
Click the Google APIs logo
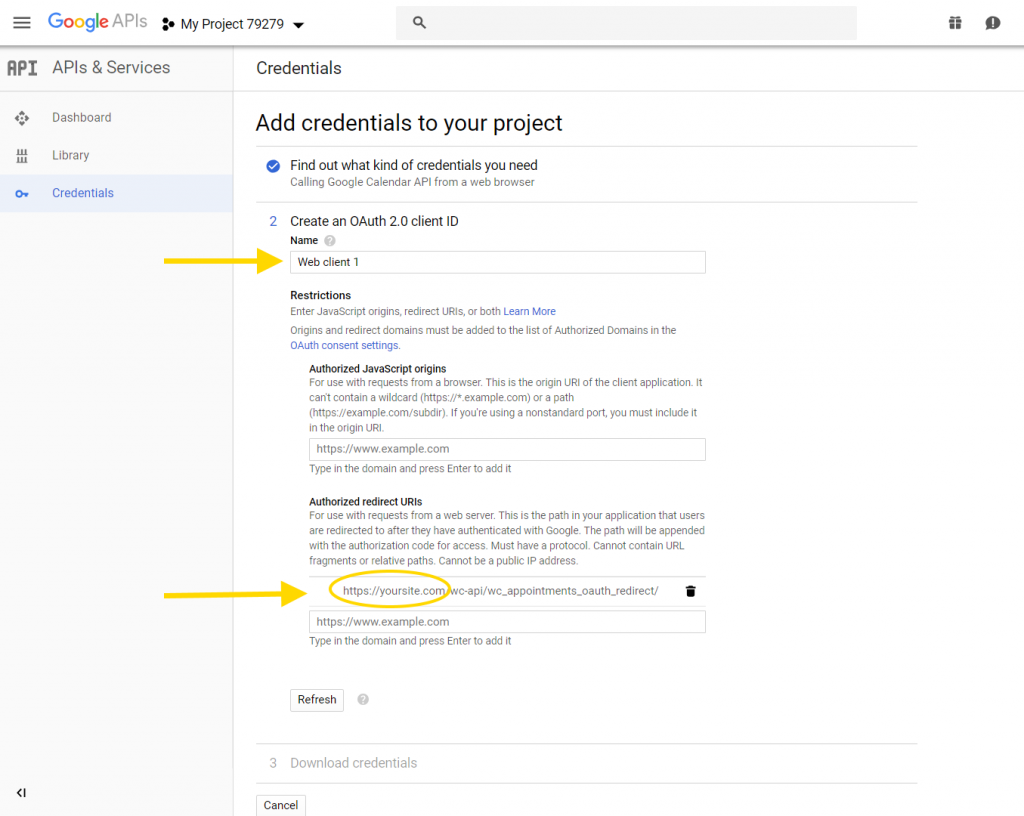pyautogui.click(x=97, y=22)
